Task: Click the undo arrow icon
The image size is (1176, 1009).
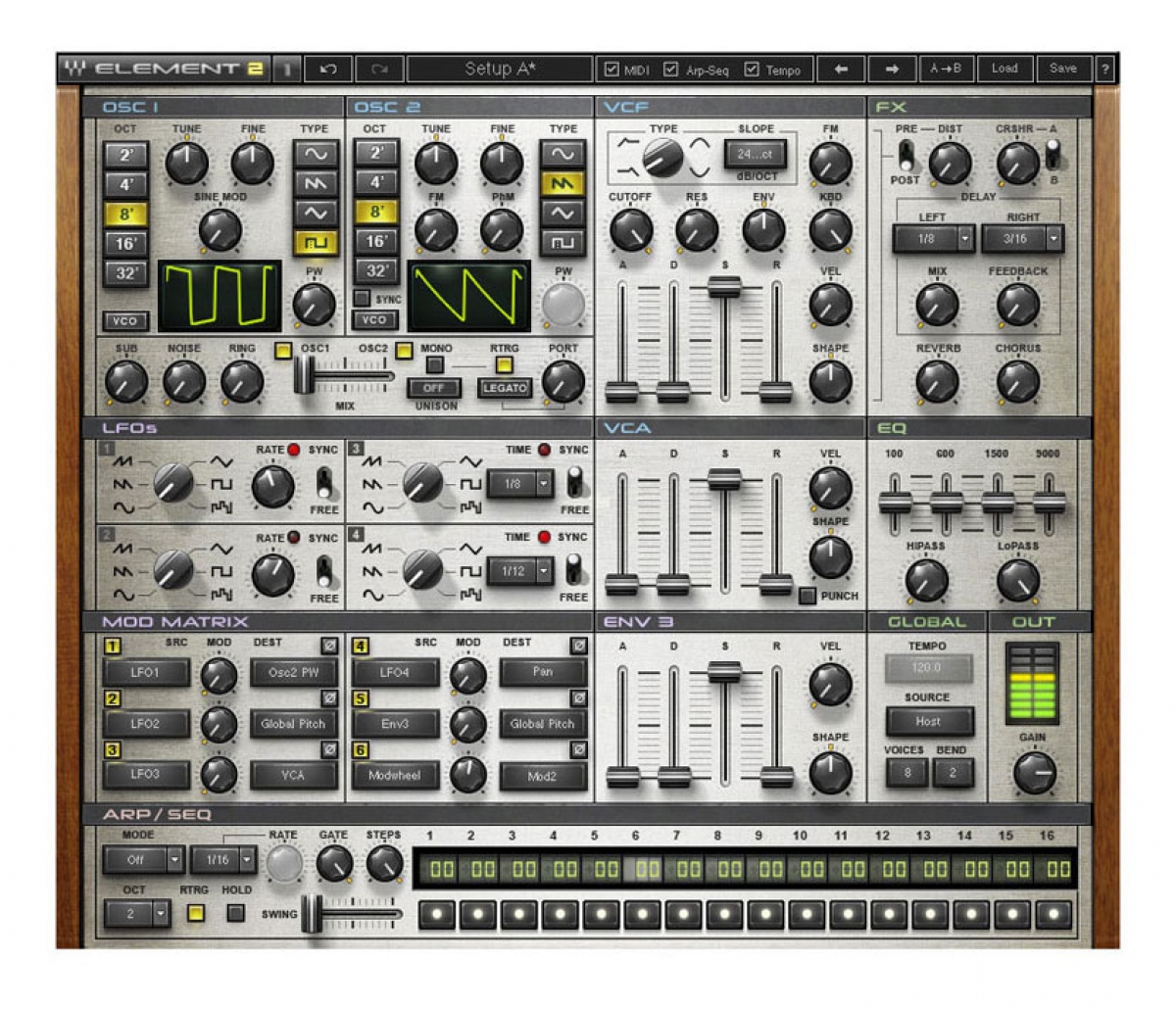Action: click(329, 69)
